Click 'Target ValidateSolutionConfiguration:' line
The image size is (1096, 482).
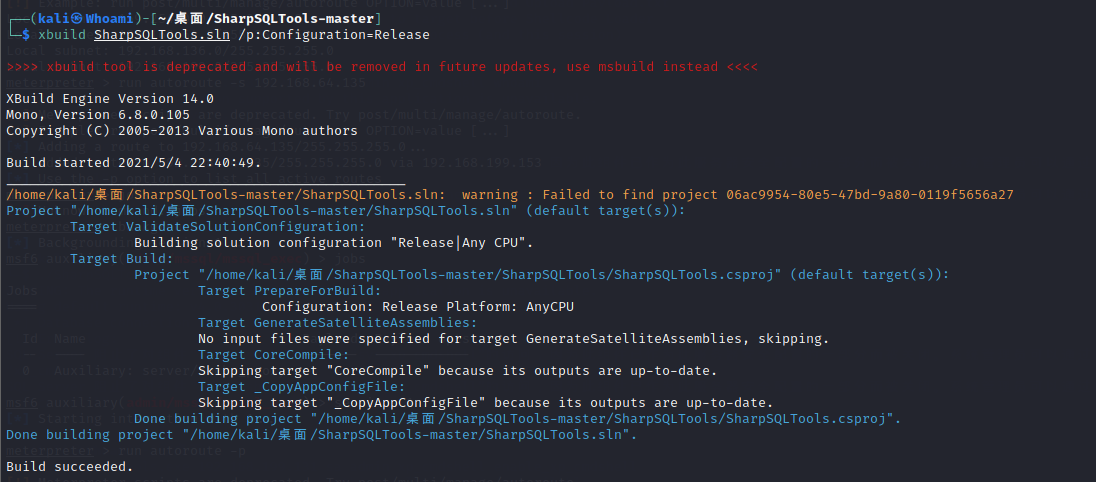217,227
